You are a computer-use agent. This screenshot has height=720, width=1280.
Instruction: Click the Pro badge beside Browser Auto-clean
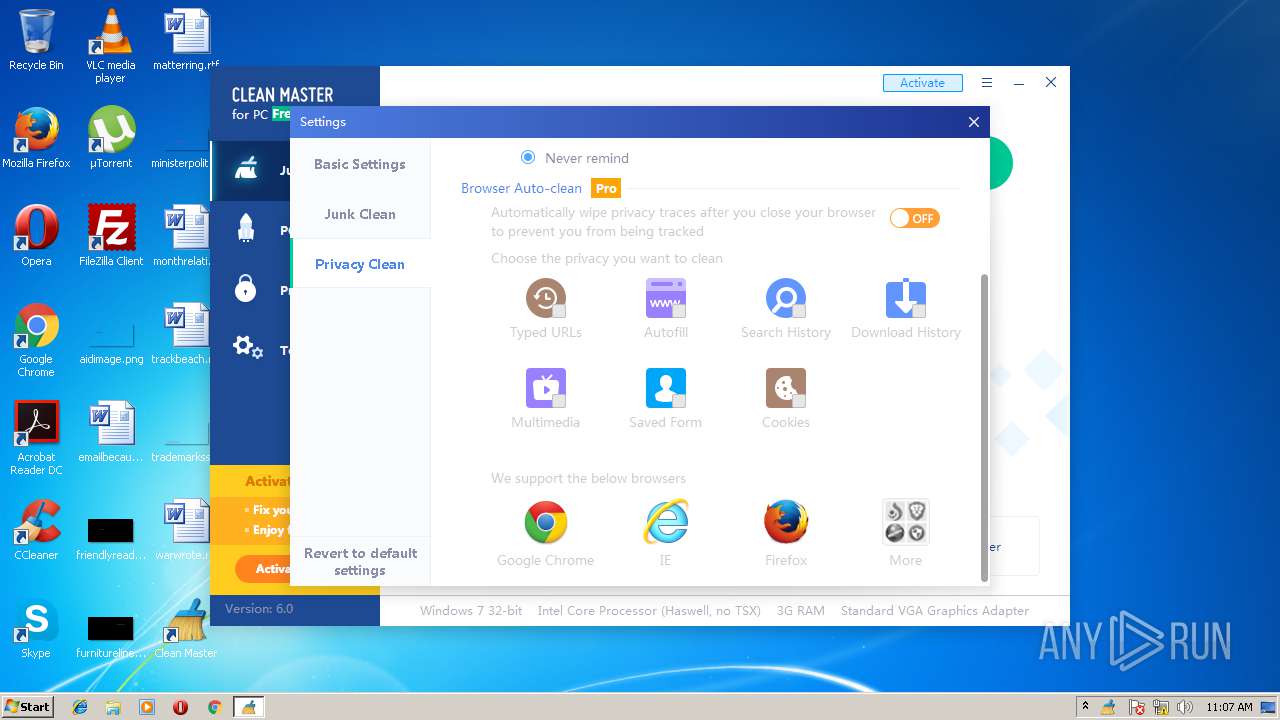click(606, 188)
